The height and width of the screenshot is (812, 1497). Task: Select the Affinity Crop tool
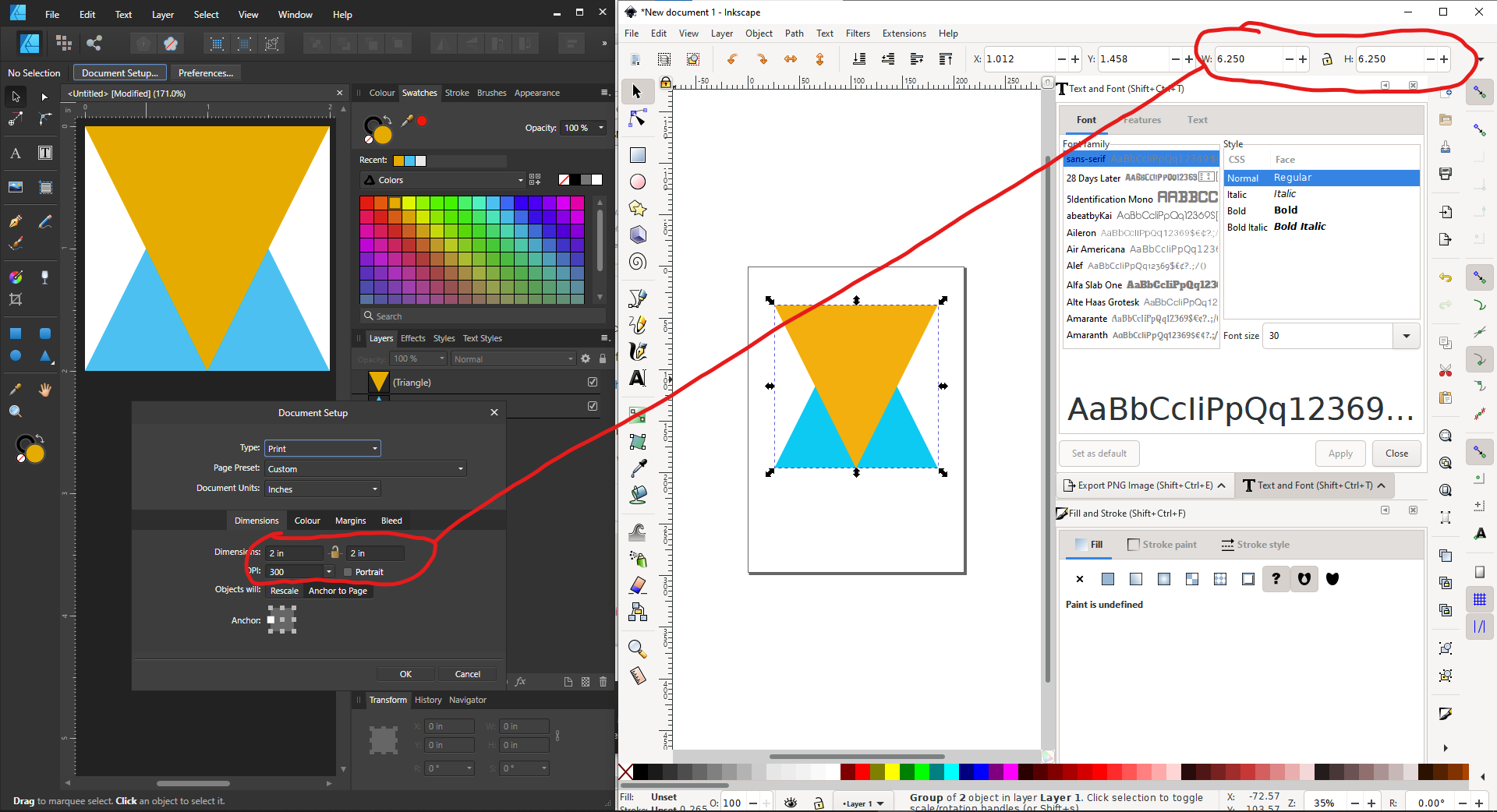click(16, 299)
